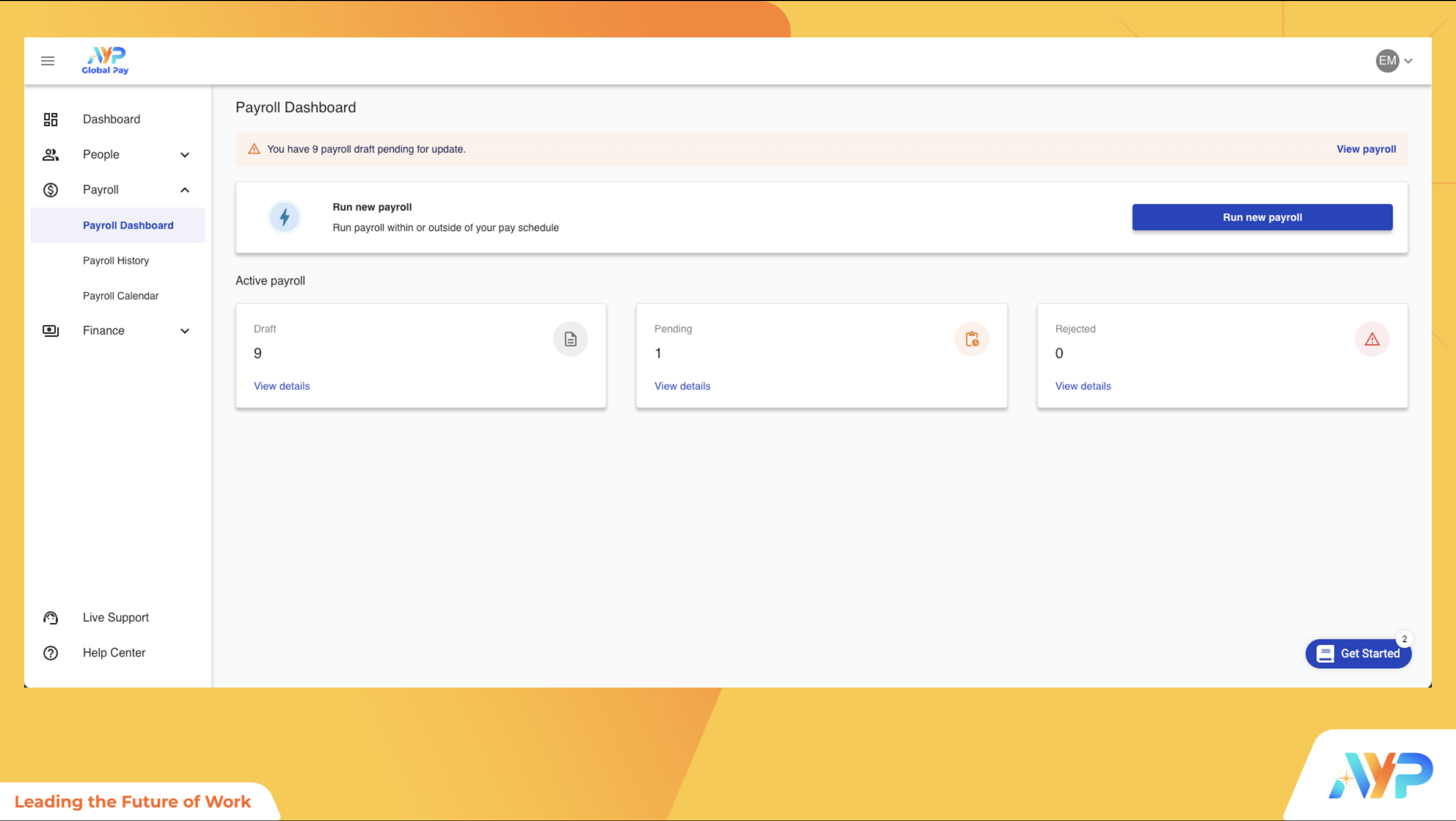Click the hamburger menu icon
Screen dimensions: 1456x821
pos(48,61)
